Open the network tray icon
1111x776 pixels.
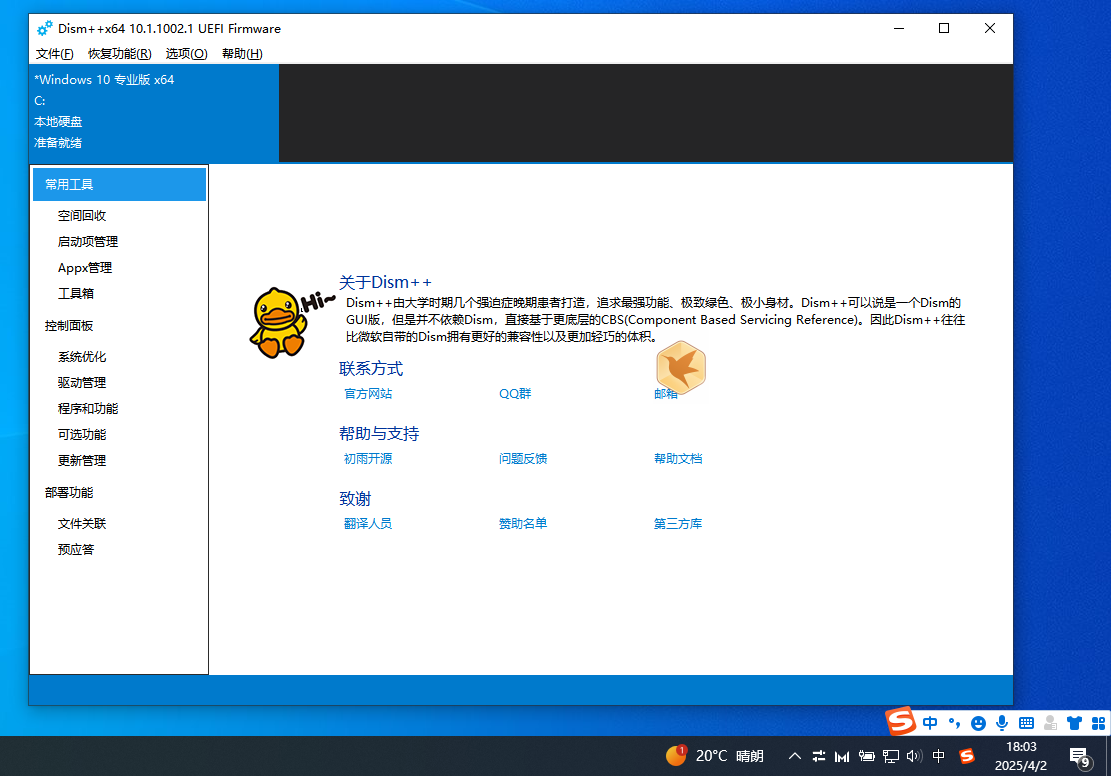(891, 757)
